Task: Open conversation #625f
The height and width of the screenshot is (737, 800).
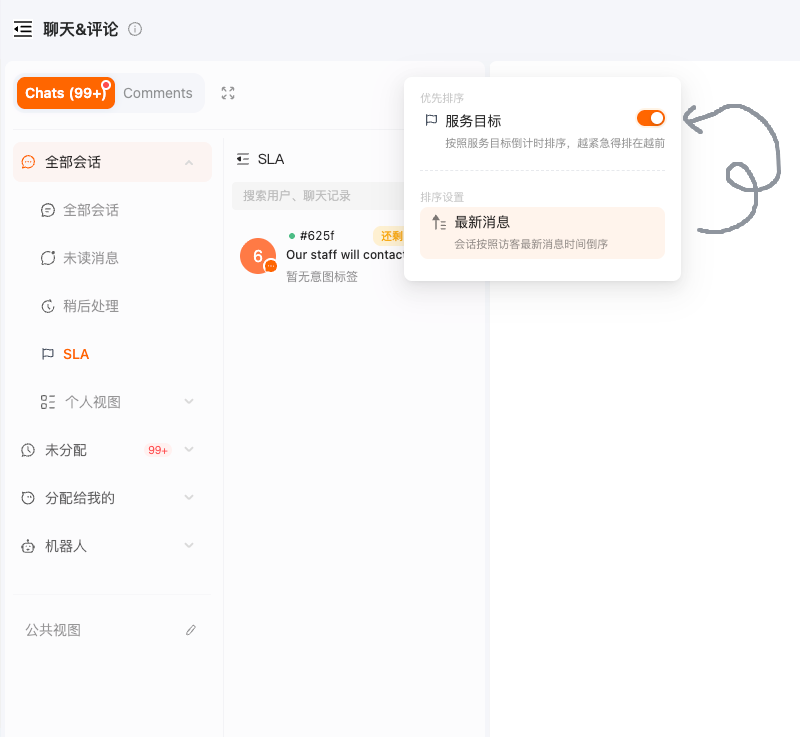Action: 322,256
